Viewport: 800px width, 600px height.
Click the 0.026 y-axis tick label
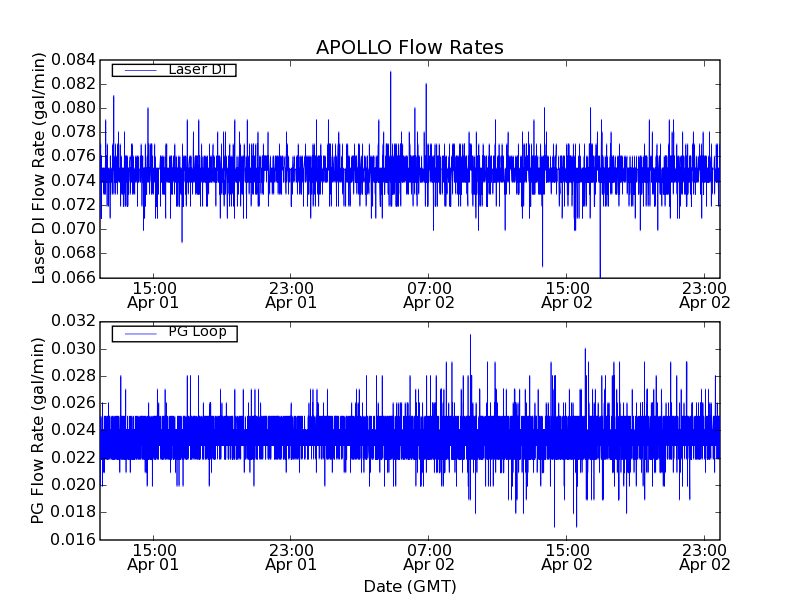point(73,403)
